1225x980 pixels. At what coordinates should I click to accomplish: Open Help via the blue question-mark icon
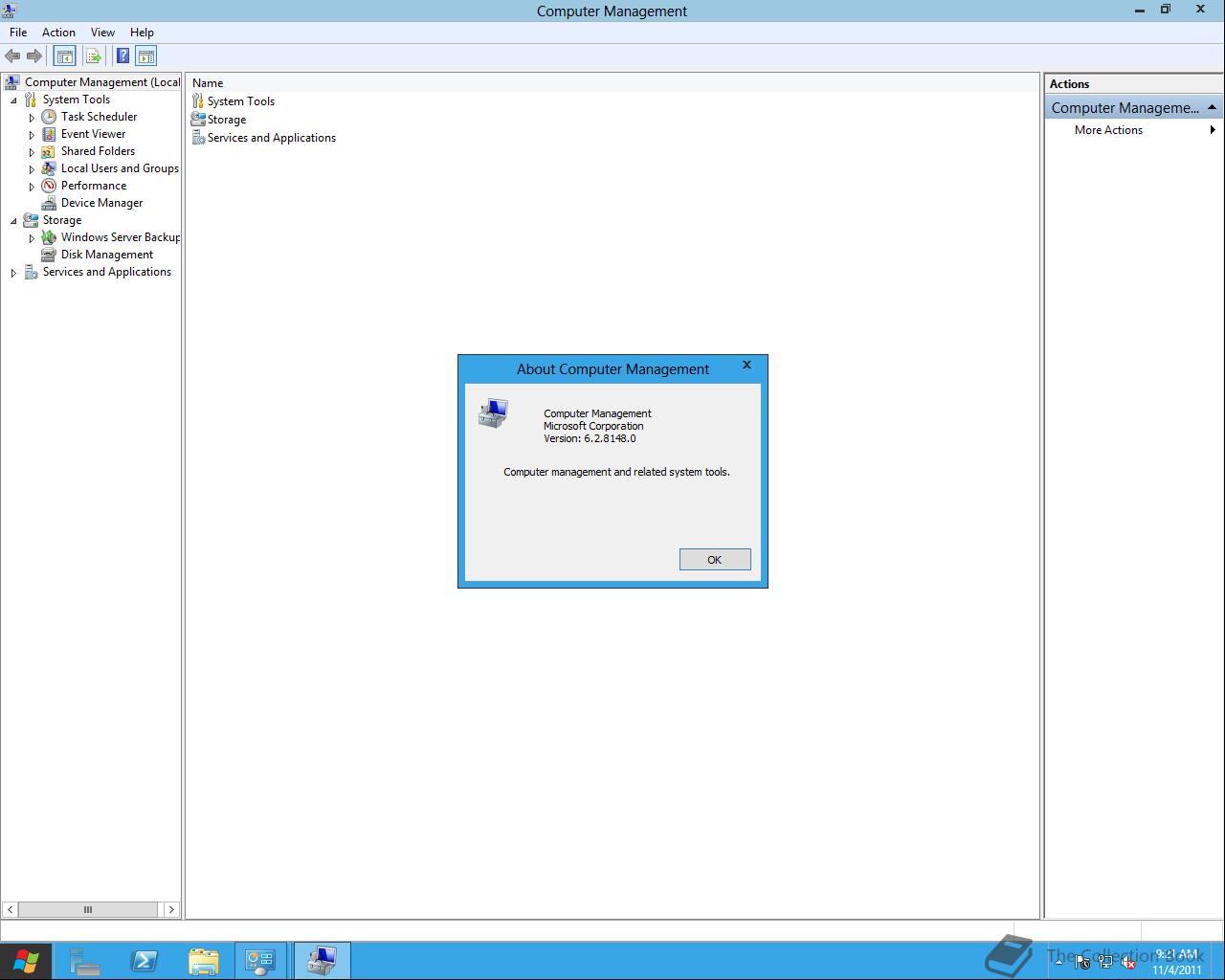coord(122,56)
